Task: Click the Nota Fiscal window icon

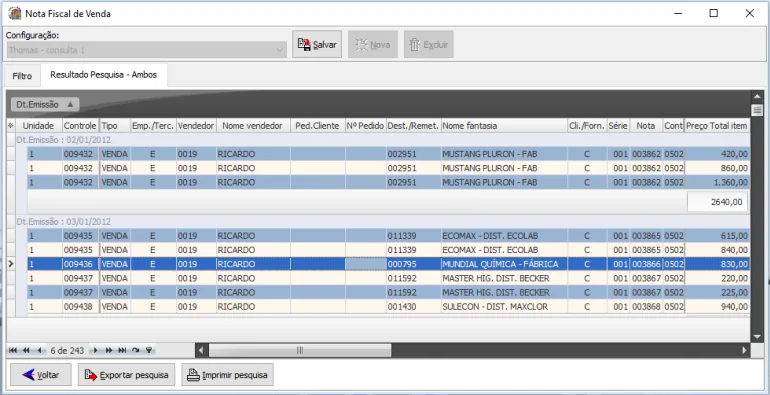Action: tap(15, 13)
